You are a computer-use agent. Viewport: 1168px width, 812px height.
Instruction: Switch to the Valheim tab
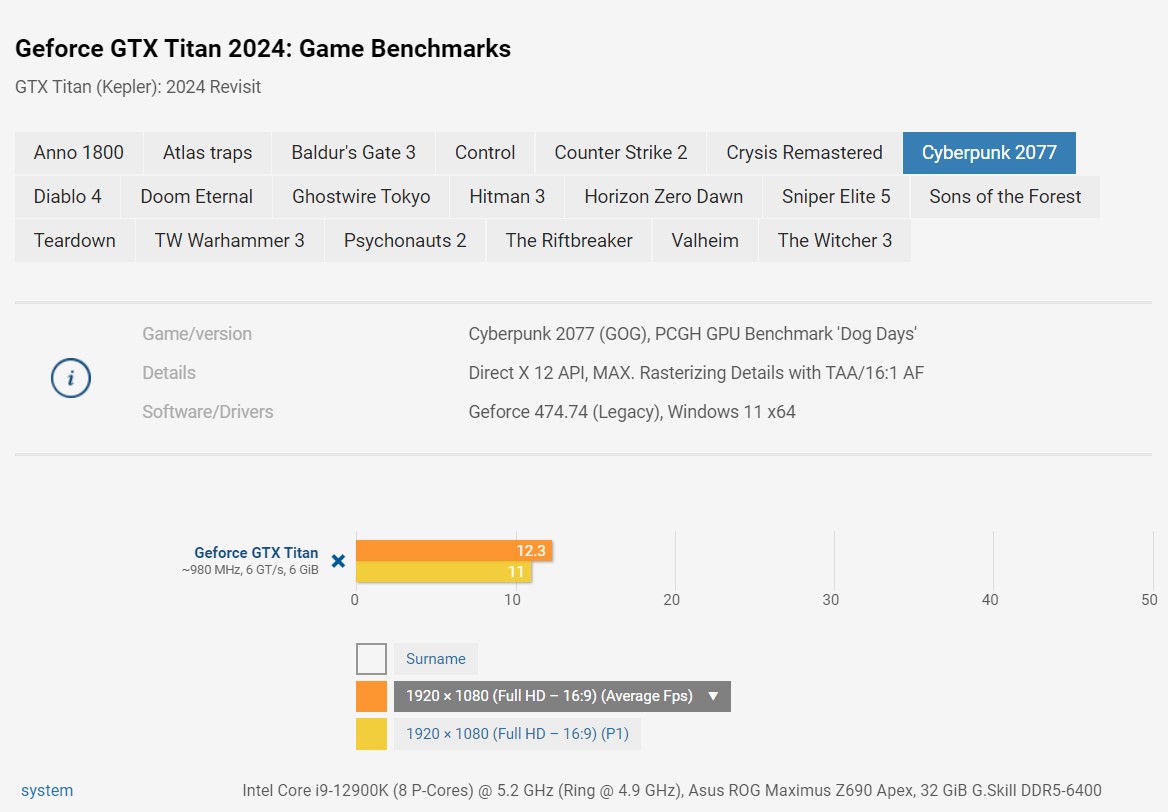[705, 241]
